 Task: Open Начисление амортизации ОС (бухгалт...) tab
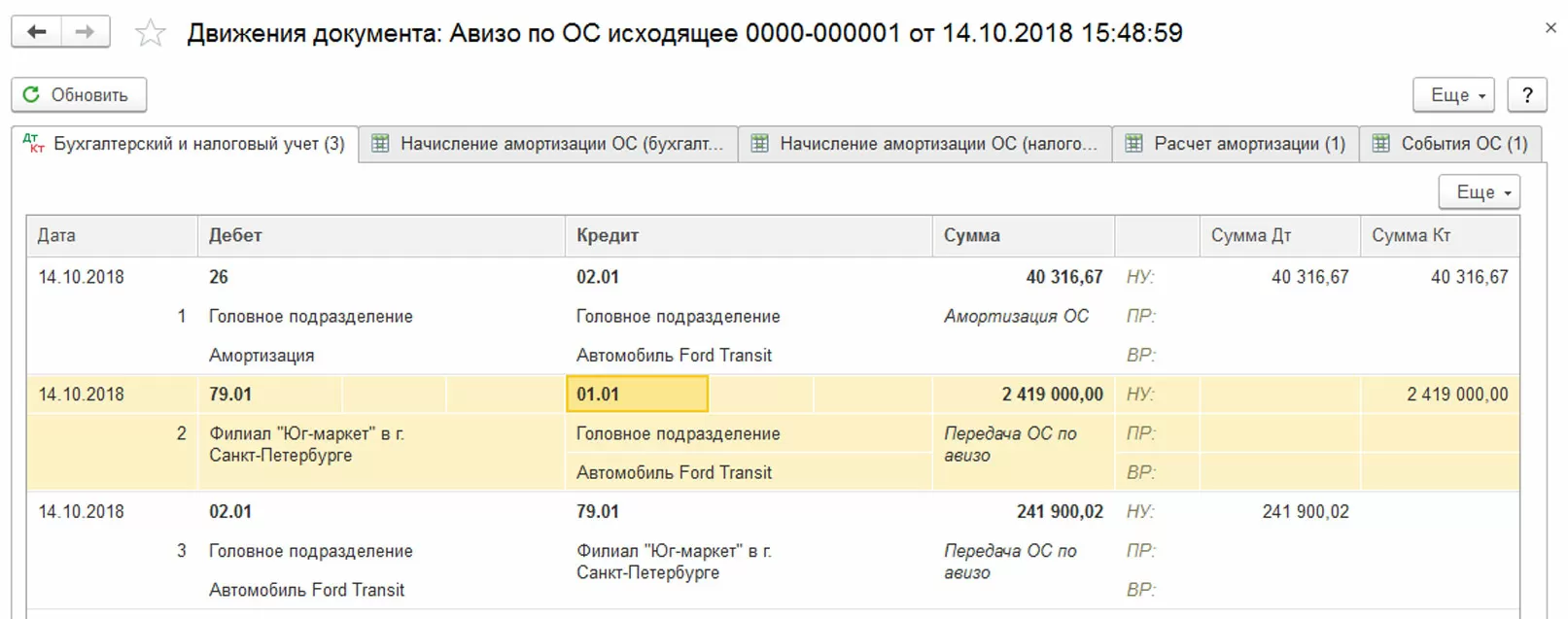(x=548, y=144)
